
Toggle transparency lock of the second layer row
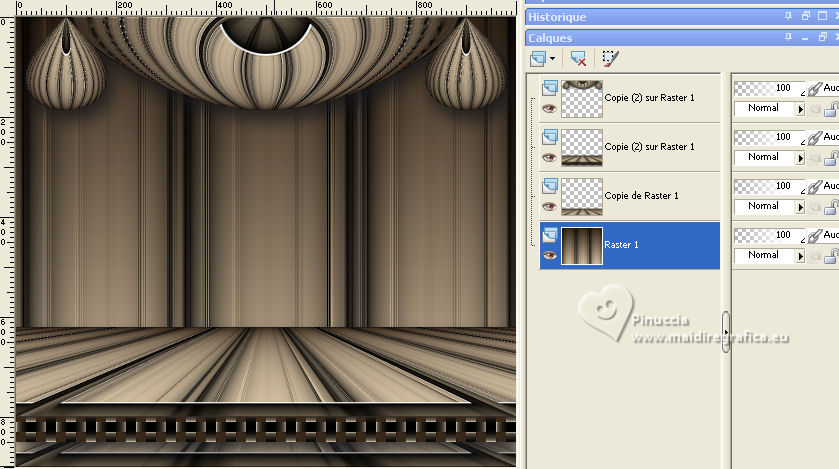[x=831, y=159]
